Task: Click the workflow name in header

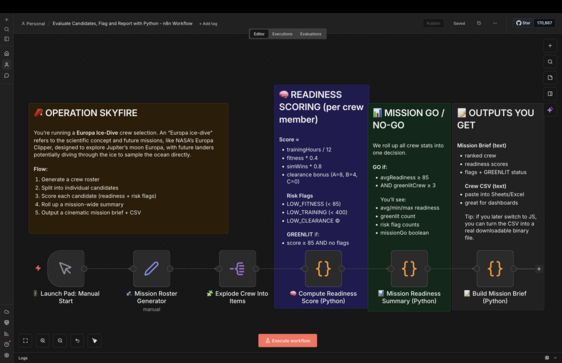Action: click(x=122, y=23)
